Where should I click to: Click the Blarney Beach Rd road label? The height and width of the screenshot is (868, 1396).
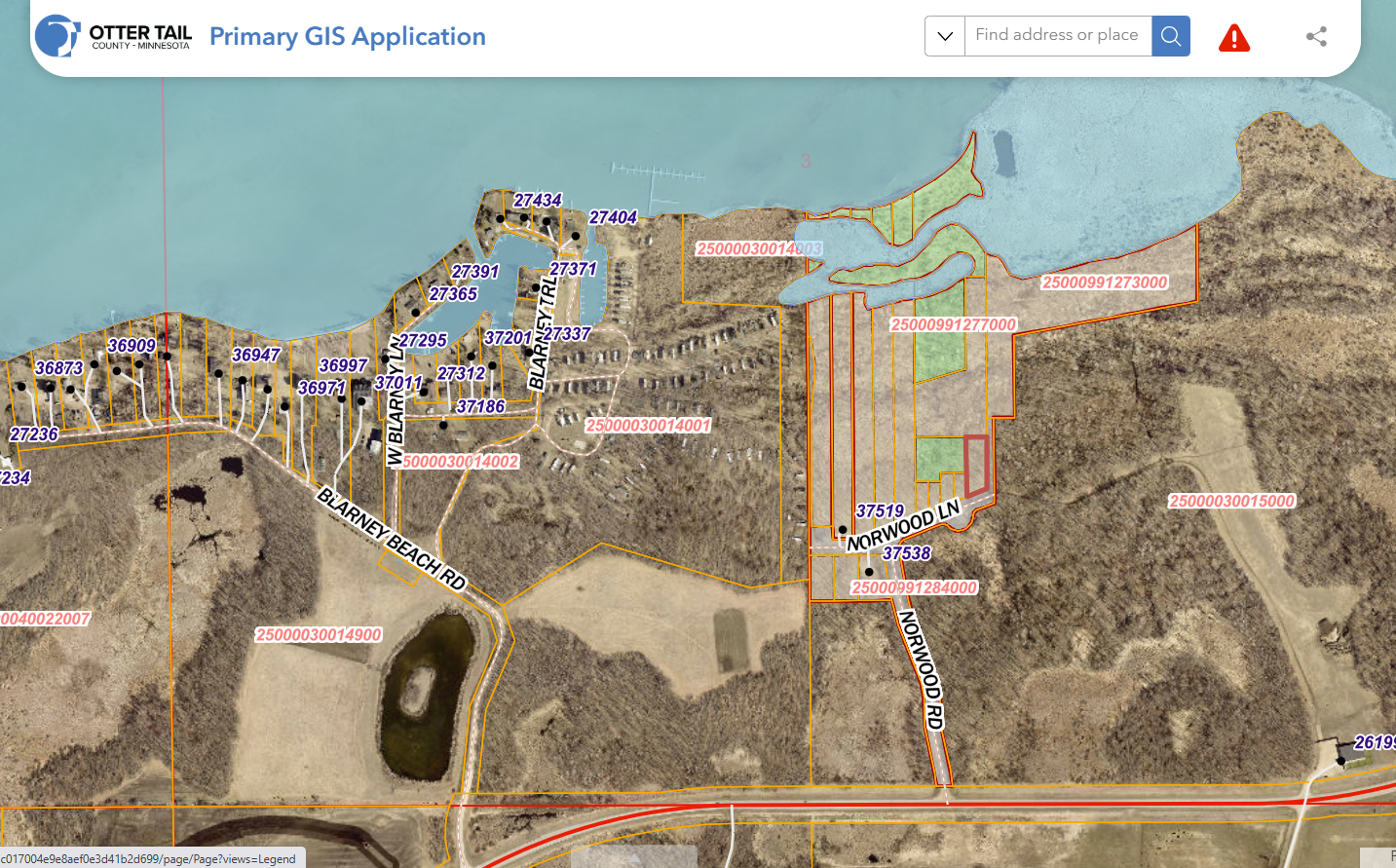pyautogui.click(x=392, y=539)
